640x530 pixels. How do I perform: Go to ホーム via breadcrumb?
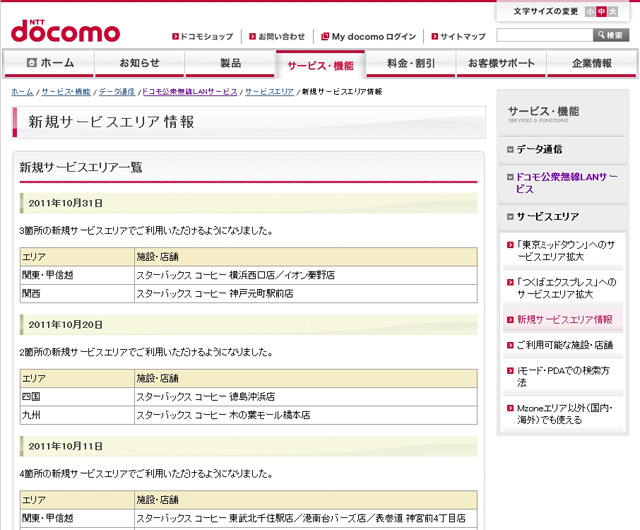(x=22, y=92)
